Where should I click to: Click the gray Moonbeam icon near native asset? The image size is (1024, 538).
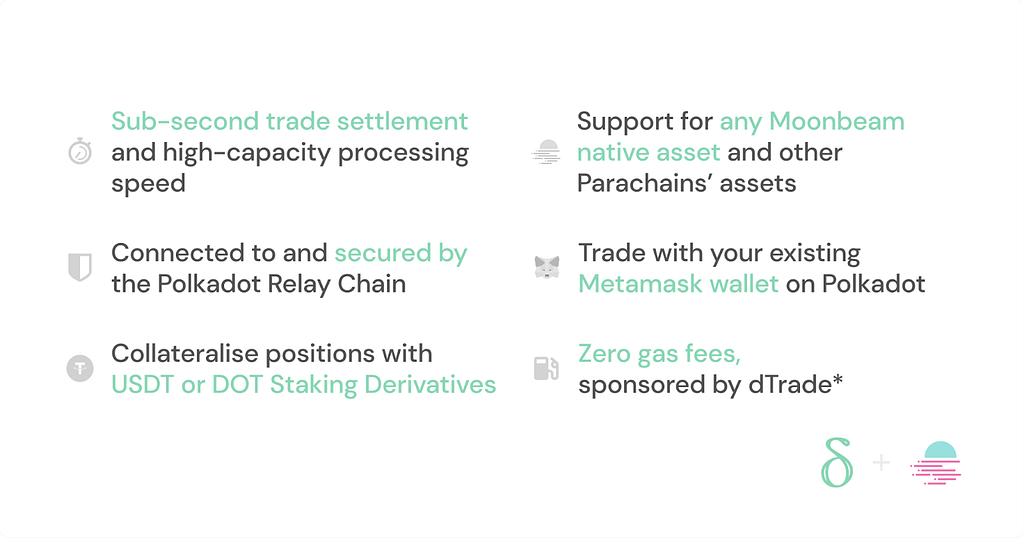[546, 153]
